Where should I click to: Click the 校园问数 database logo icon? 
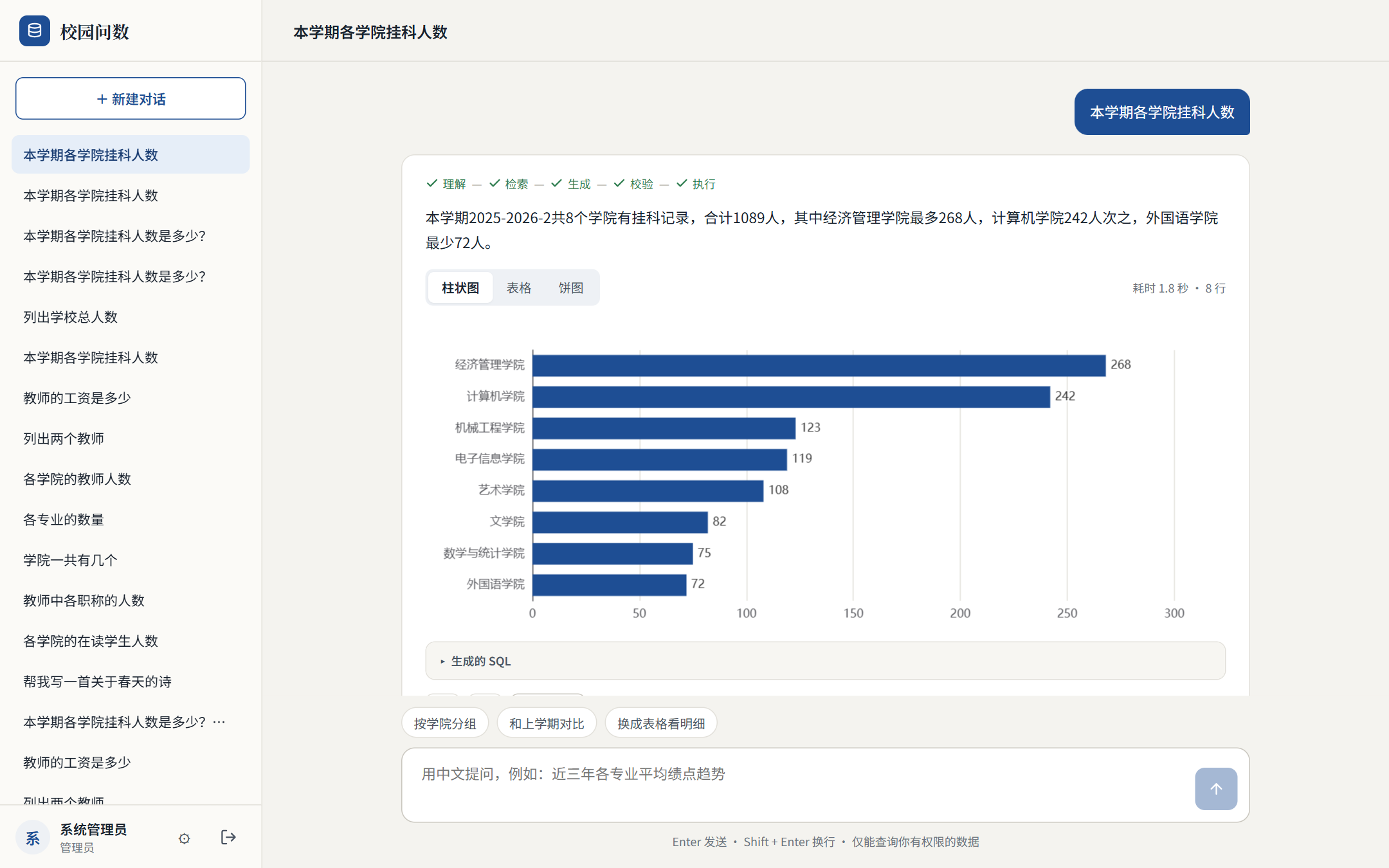35,31
